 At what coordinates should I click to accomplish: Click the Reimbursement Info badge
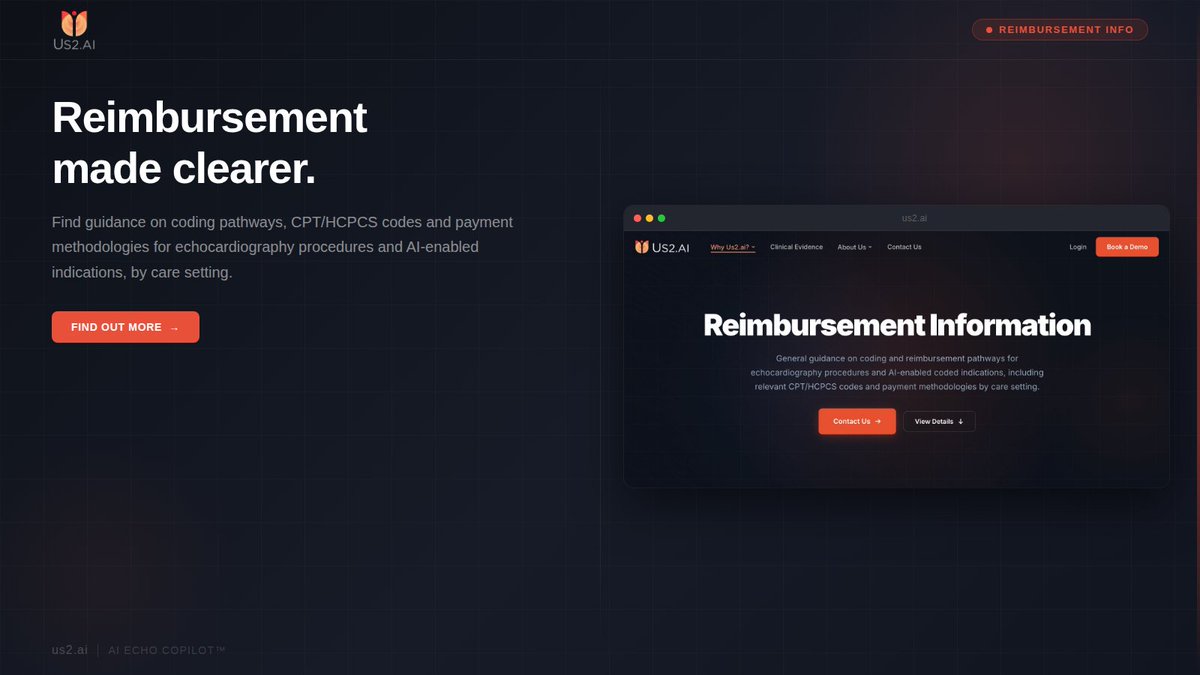(x=1060, y=30)
